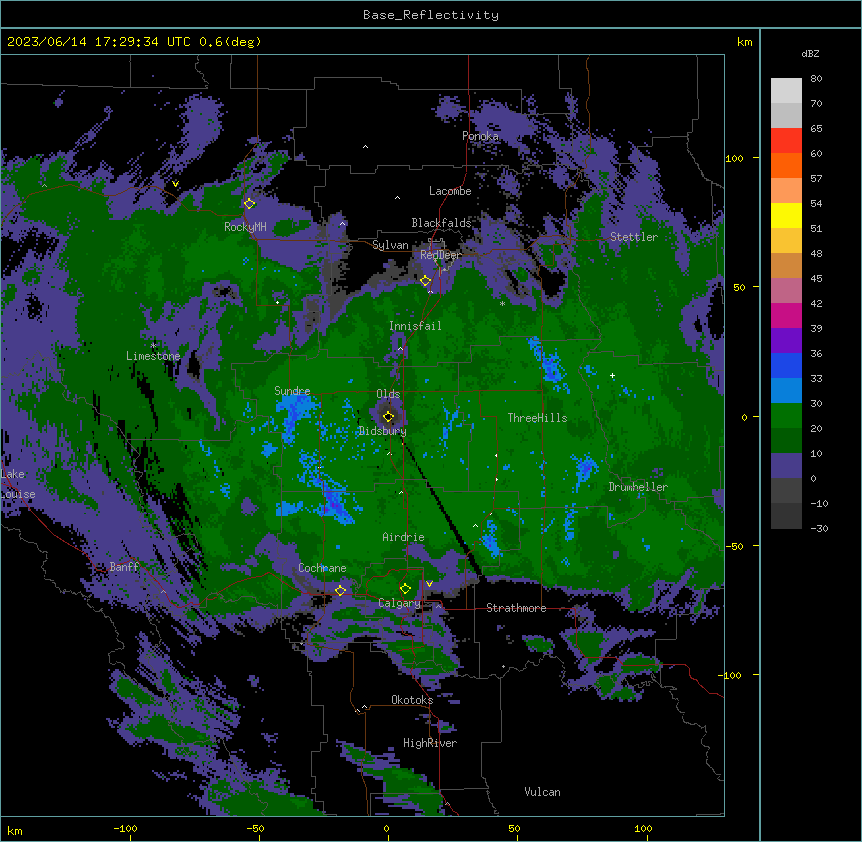Click the 100 tick label on the vertical axis
The width and height of the screenshot is (862, 842).
click(x=734, y=158)
